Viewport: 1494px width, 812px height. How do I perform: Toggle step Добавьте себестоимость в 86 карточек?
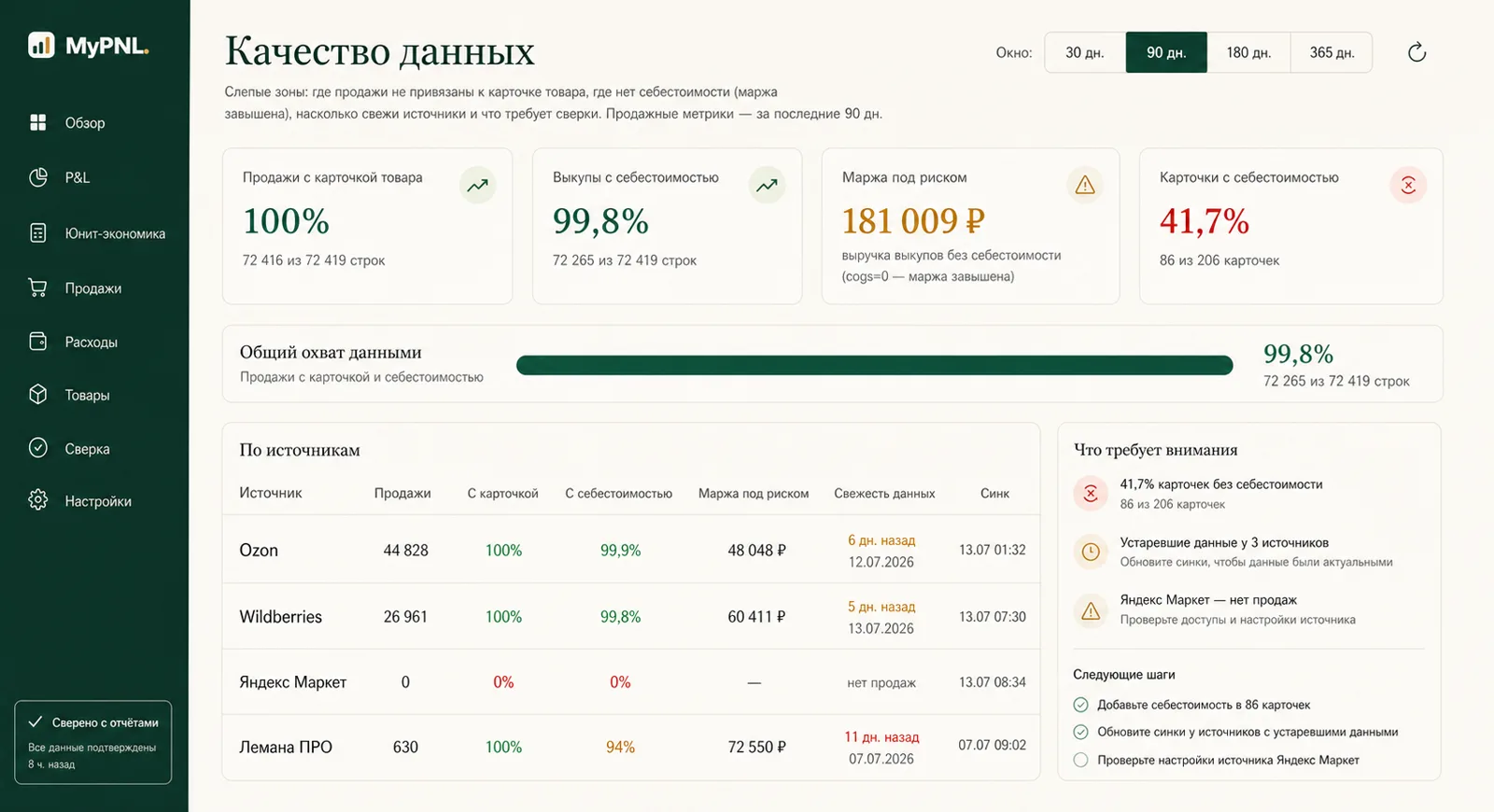(1080, 705)
